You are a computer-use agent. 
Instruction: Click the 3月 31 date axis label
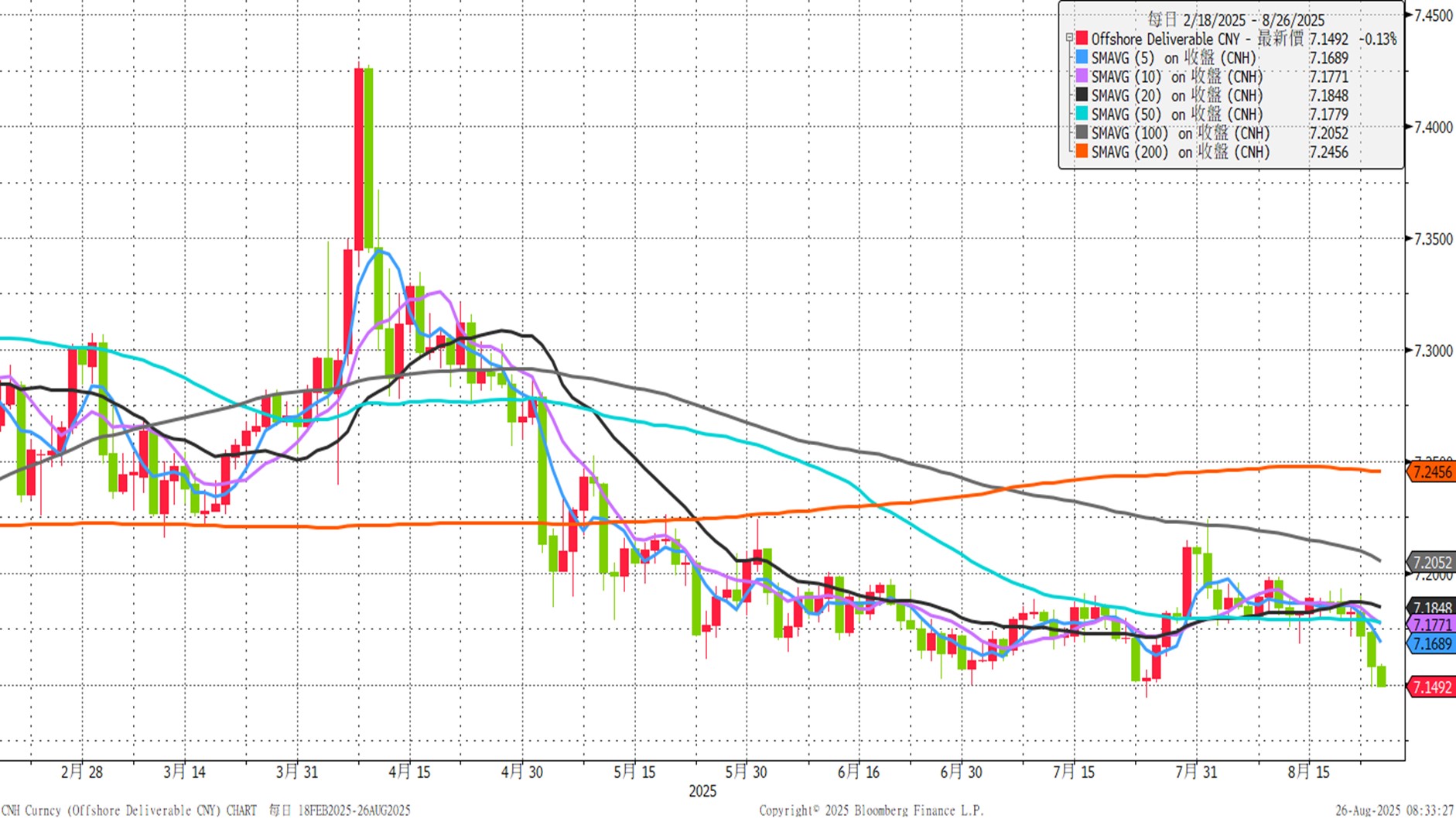coord(297,772)
